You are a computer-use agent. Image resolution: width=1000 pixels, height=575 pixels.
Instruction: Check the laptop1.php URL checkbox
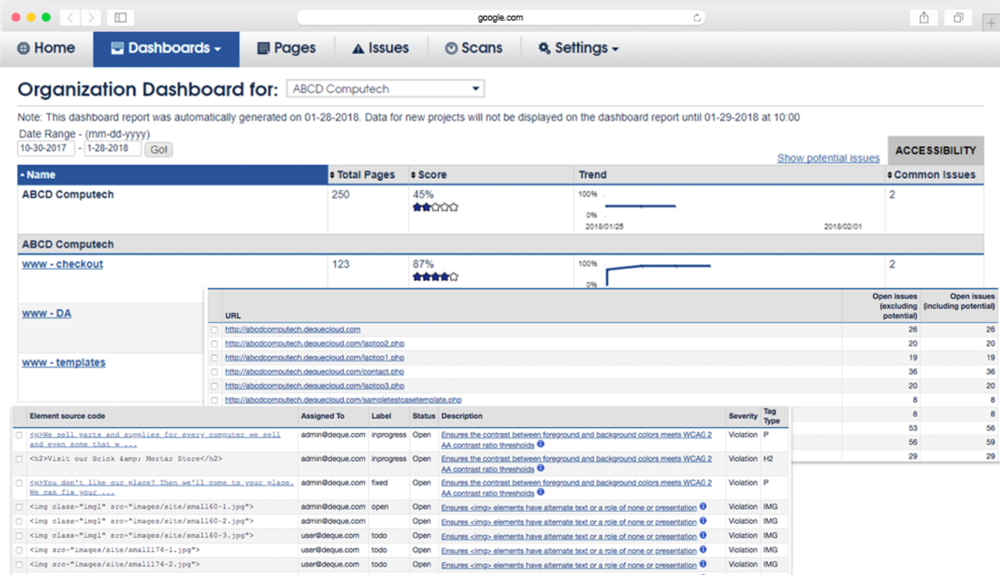click(x=214, y=358)
